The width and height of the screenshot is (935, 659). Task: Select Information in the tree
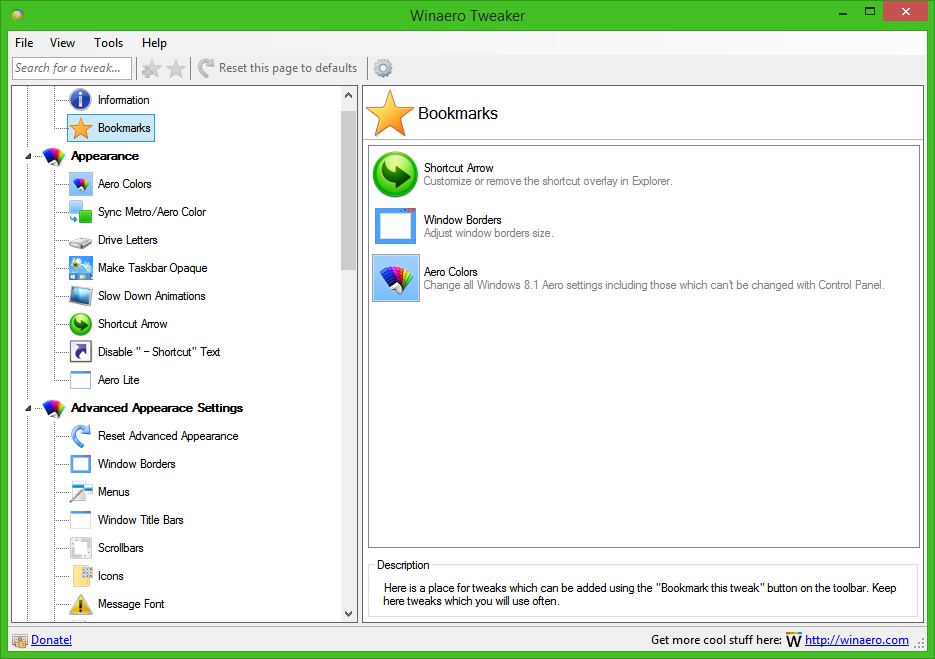(123, 100)
